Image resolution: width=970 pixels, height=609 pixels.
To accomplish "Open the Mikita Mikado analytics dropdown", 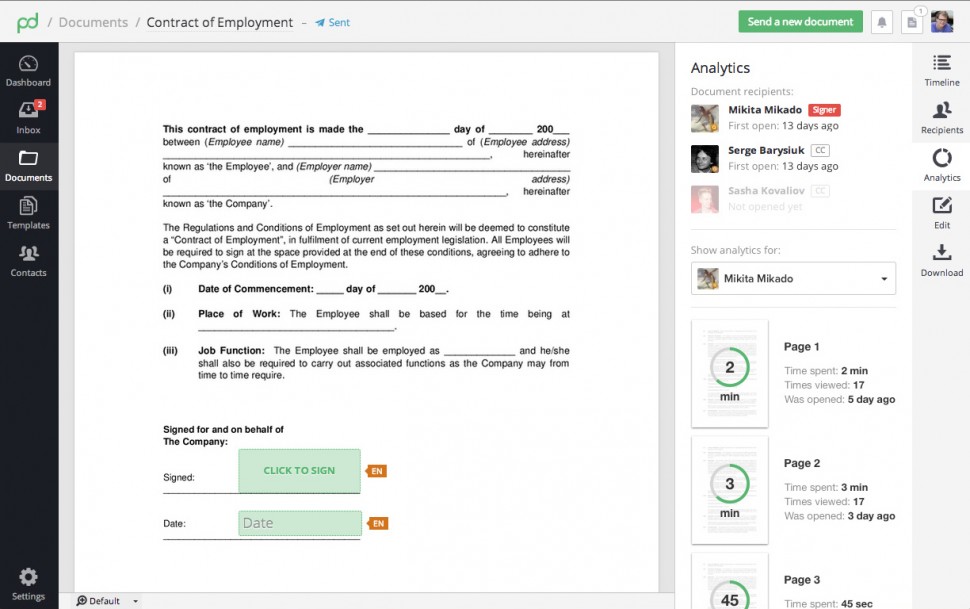I will (793, 279).
